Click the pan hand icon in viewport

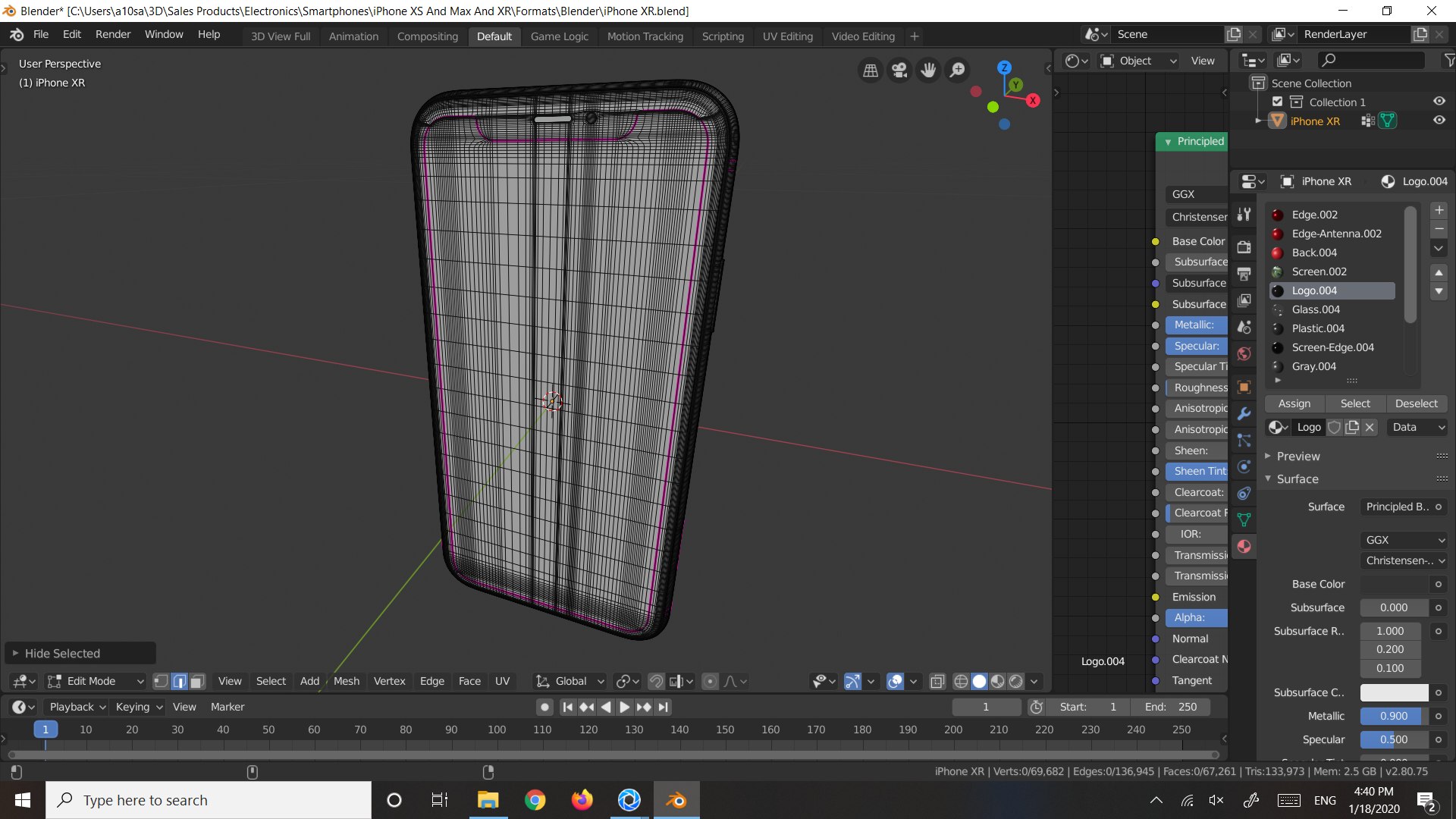[x=928, y=71]
